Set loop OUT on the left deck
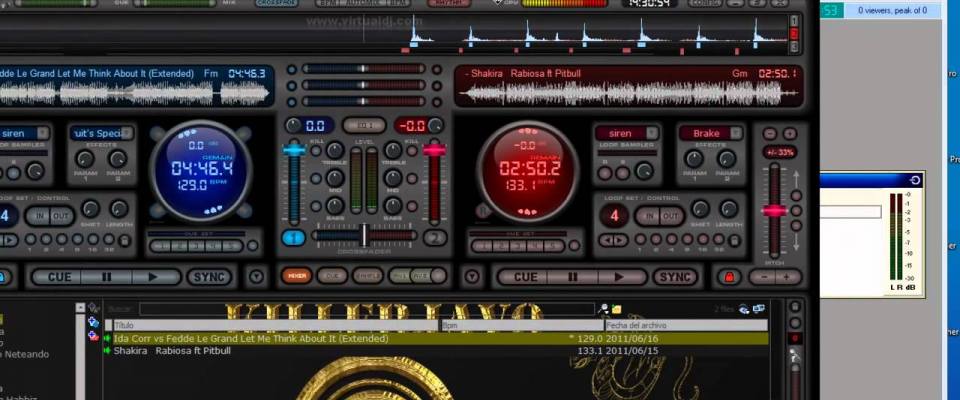Viewport: 960px width, 400px height. pos(61,216)
